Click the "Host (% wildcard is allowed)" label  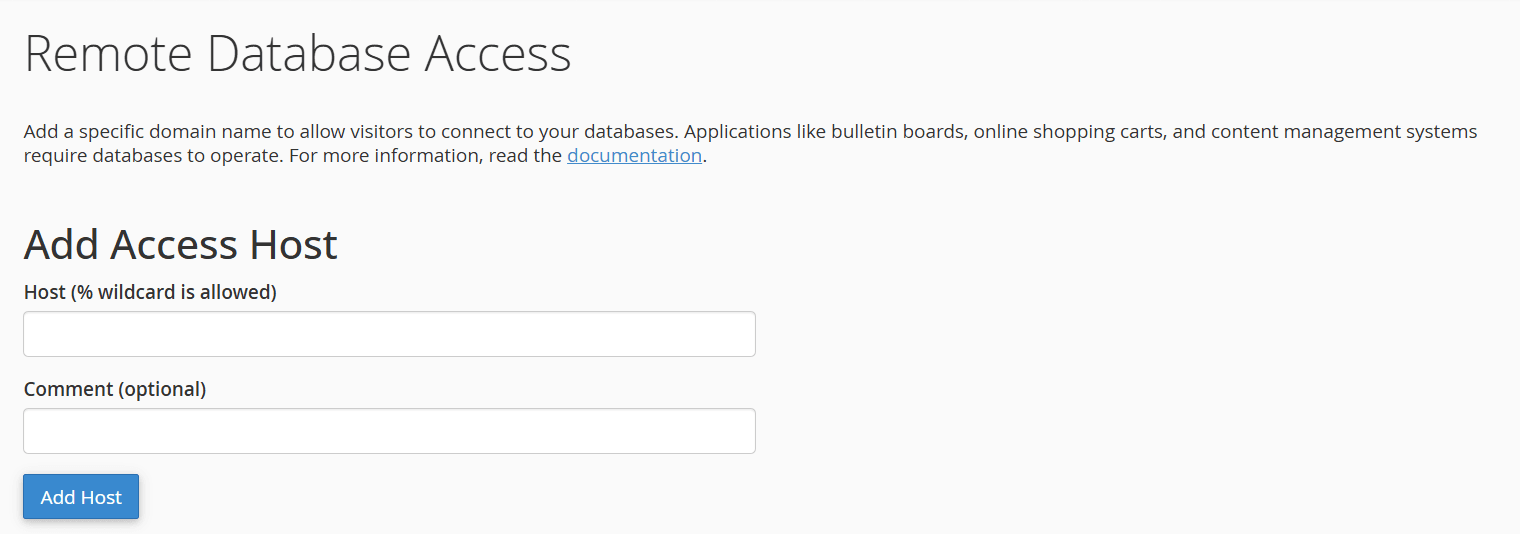click(150, 292)
